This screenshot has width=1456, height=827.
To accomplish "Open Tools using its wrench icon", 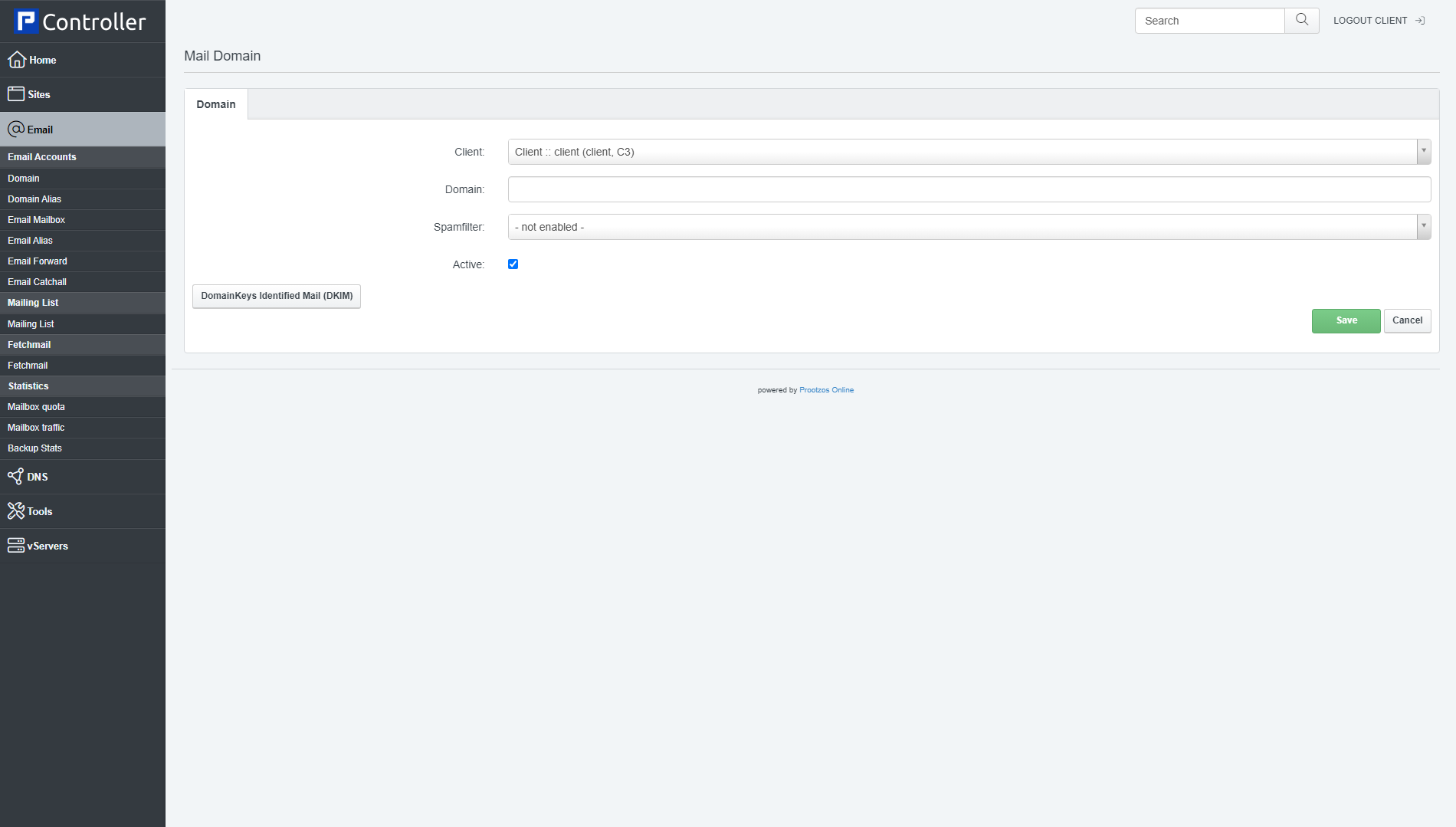I will (16, 510).
